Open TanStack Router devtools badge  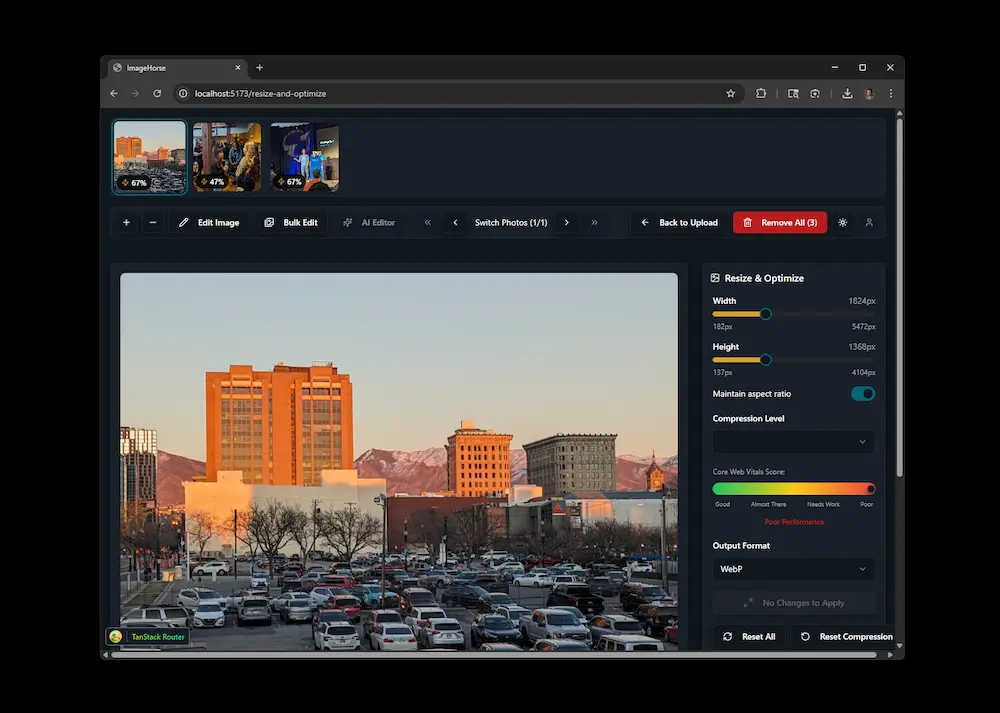[148, 636]
